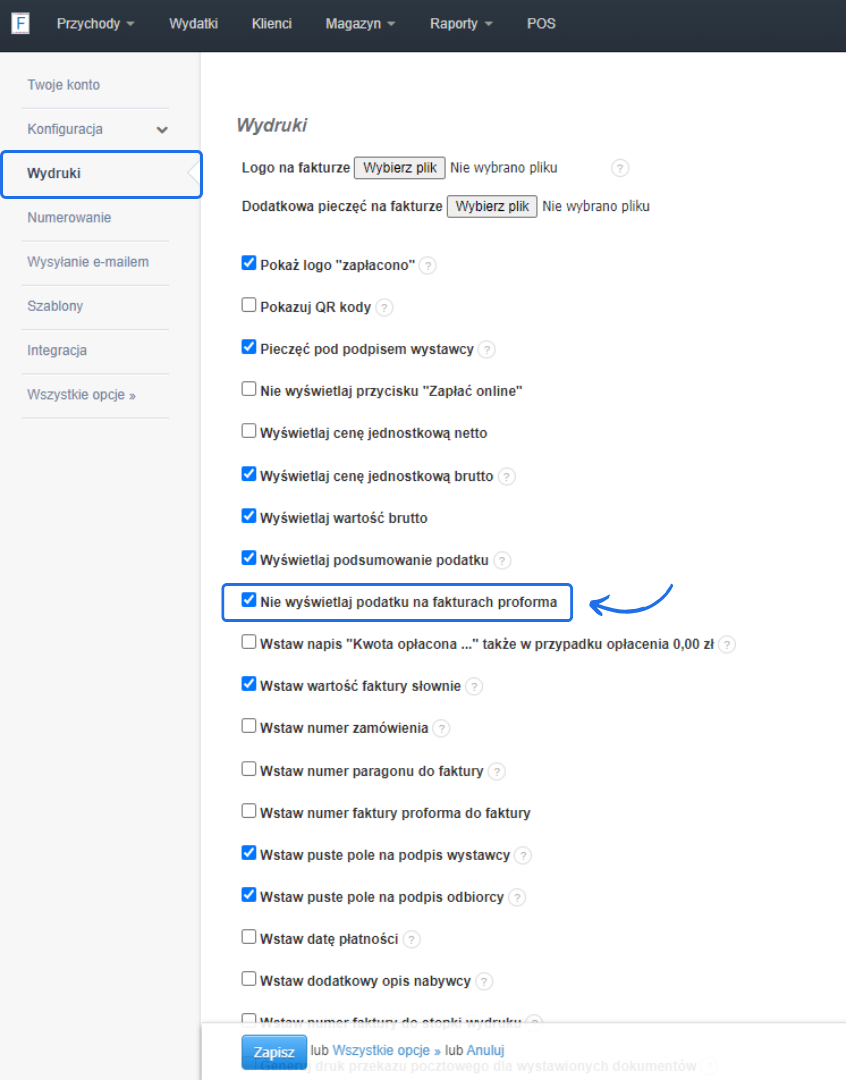This screenshot has height=1080, width=846.
Task: Open Numerowanie in the sidebar
Action: click(x=69, y=218)
